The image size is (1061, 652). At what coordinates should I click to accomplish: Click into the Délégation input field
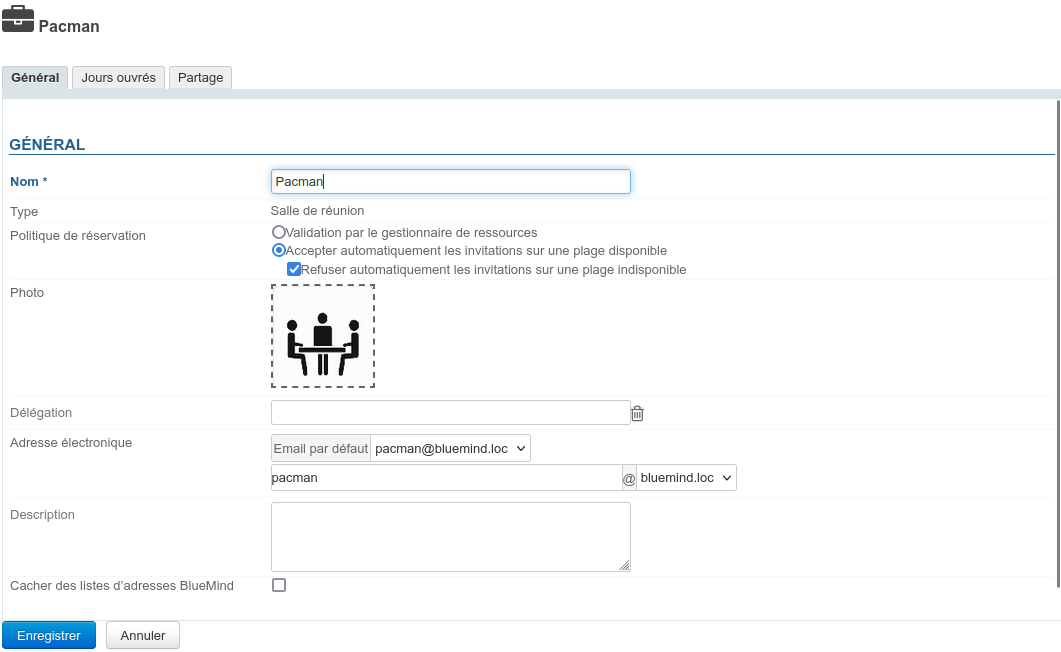pyautogui.click(x=450, y=413)
